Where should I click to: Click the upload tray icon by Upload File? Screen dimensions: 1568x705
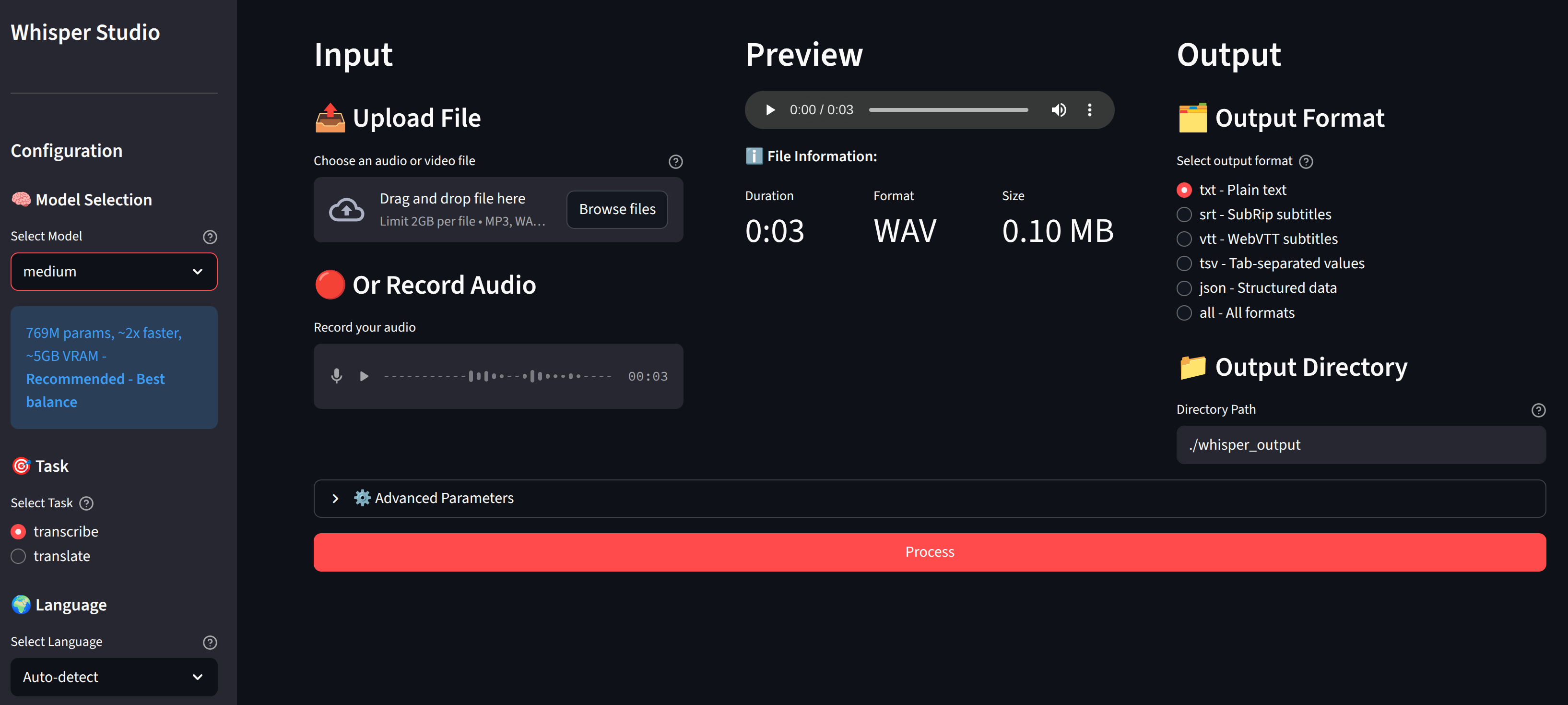pyautogui.click(x=330, y=118)
